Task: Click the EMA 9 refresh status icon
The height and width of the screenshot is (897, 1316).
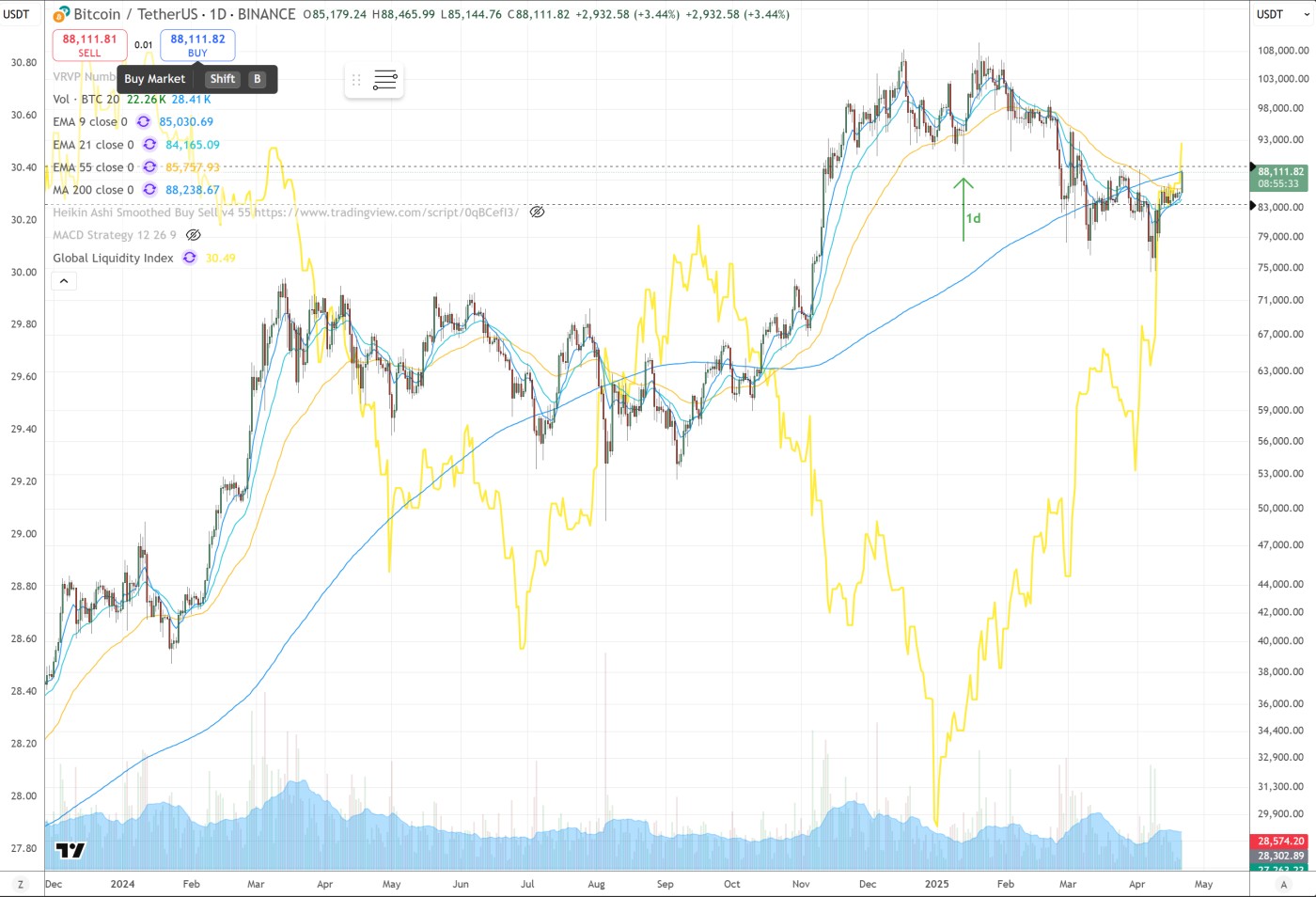Action: pyautogui.click(x=143, y=122)
